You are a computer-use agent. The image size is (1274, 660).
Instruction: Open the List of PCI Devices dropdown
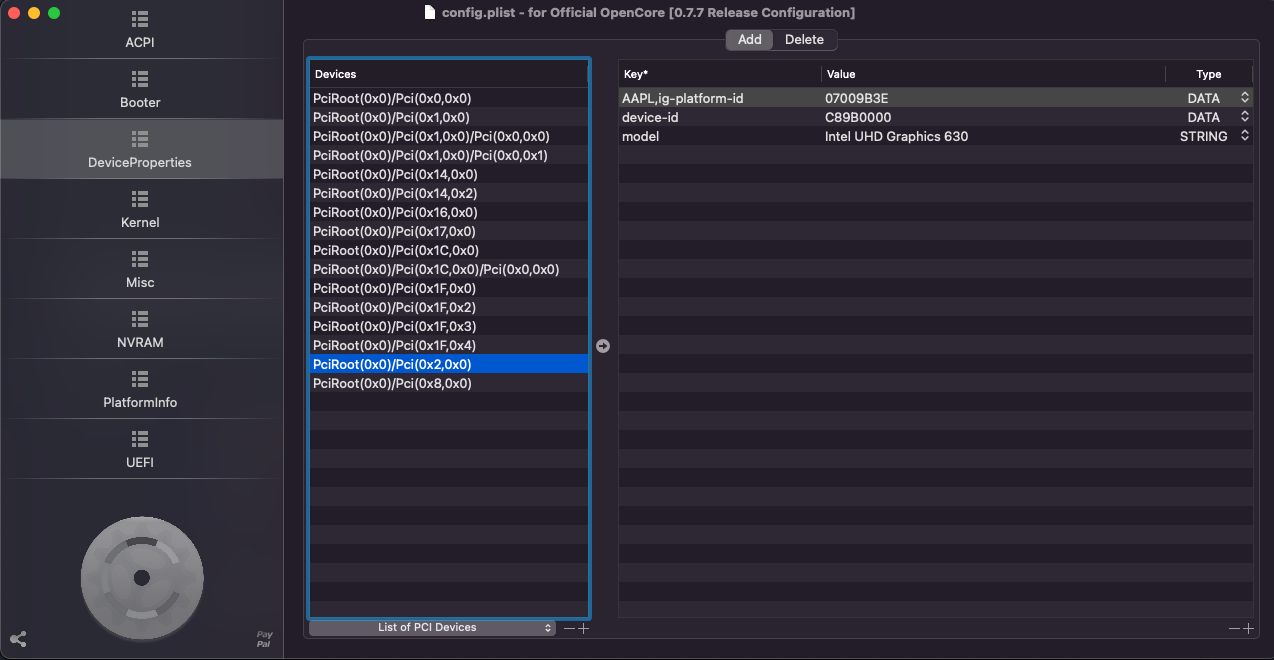click(x=432, y=628)
